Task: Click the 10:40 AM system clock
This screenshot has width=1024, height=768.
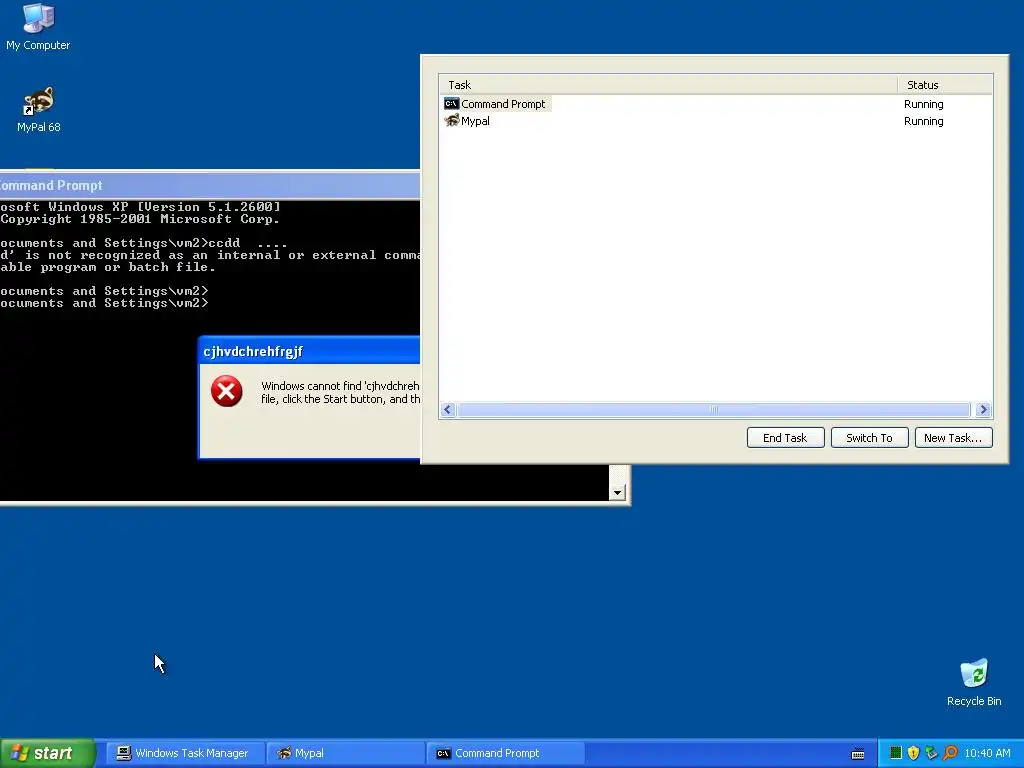Action: tap(987, 753)
